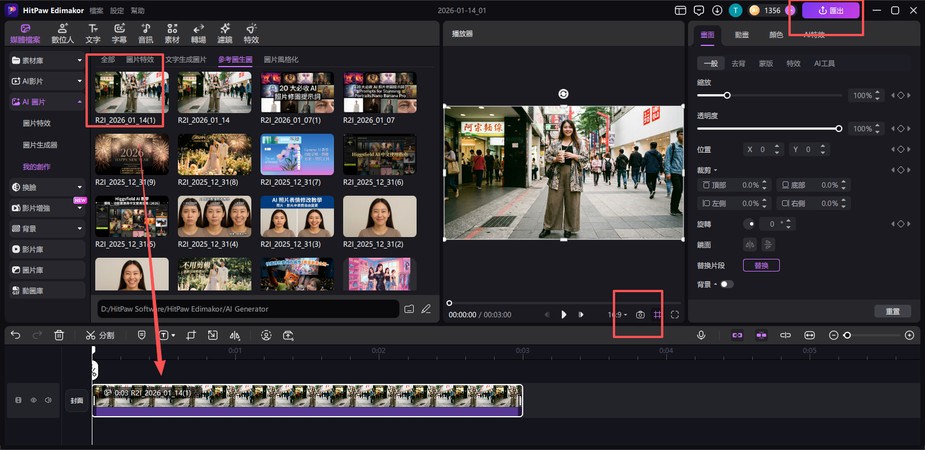Click the delete trash icon in the timeline toolbar
Image resolution: width=925 pixels, height=450 pixels.
(59, 335)
